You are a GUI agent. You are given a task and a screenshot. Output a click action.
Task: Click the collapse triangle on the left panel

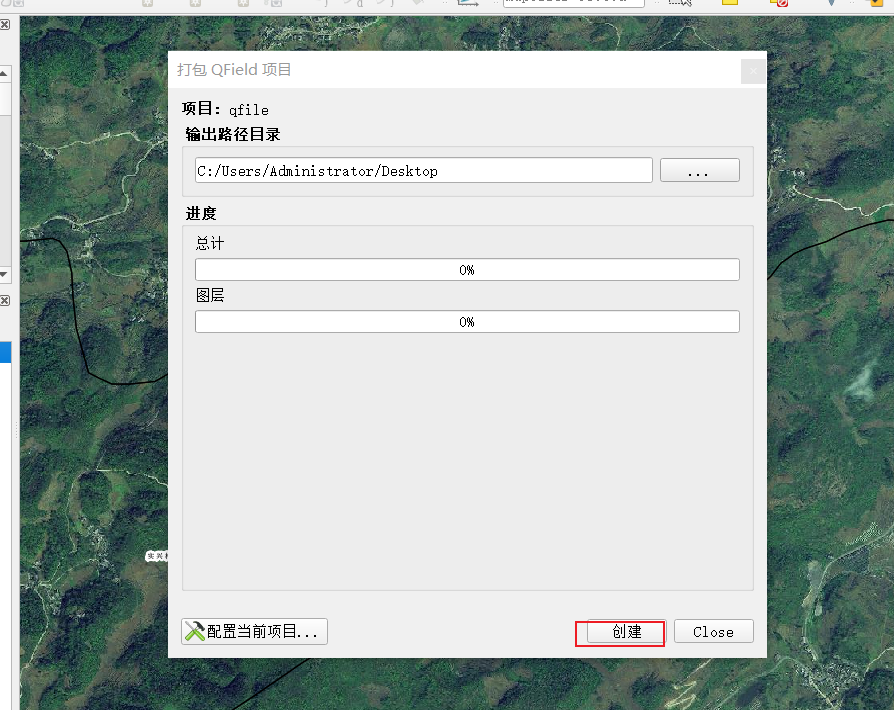(x=5, y=274)
